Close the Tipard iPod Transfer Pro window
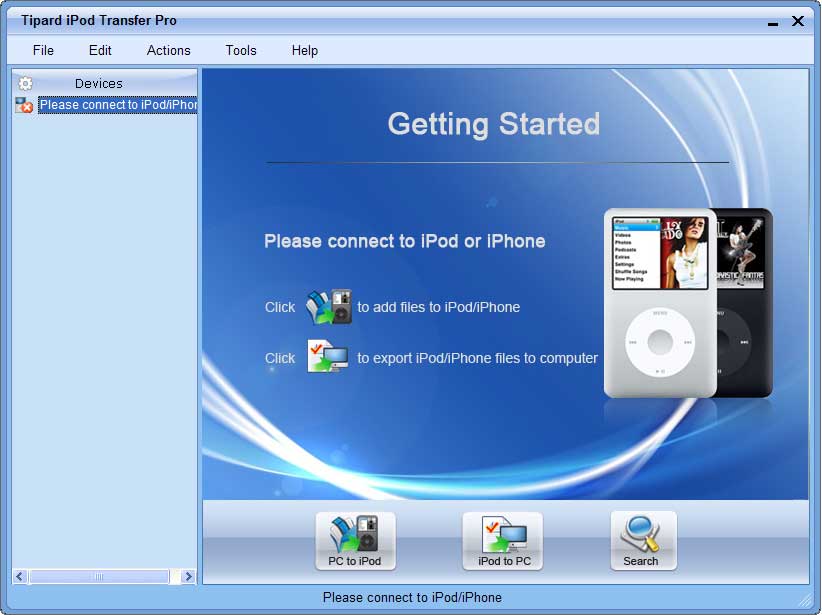 click(798, 21)
